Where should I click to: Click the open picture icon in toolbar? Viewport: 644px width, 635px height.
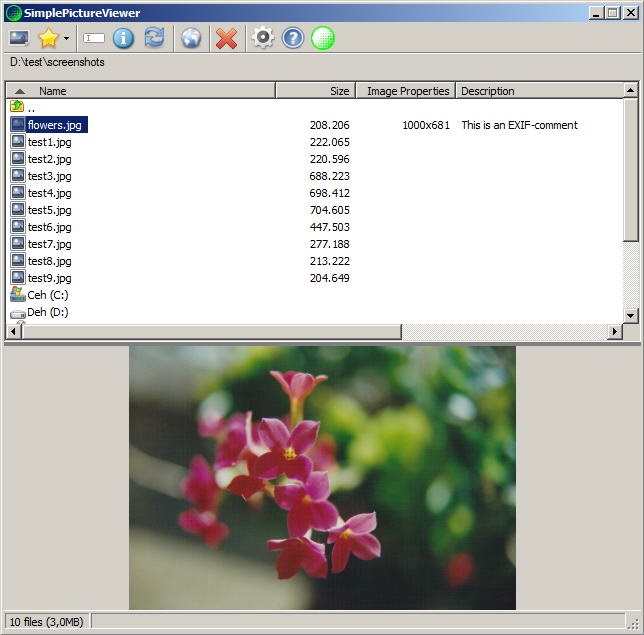[x=19, y=38]
